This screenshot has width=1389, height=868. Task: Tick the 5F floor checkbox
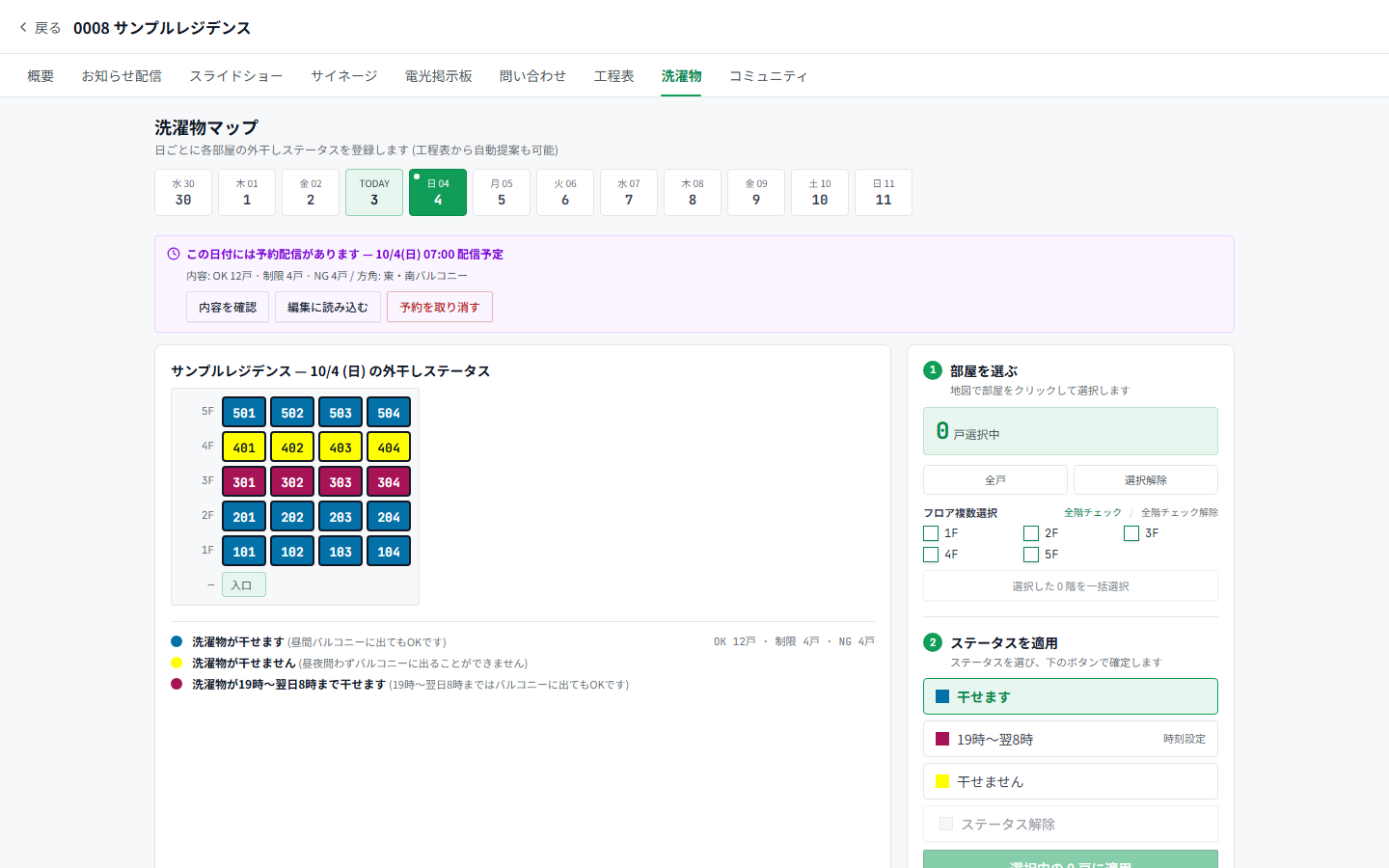click(1031, 555)
